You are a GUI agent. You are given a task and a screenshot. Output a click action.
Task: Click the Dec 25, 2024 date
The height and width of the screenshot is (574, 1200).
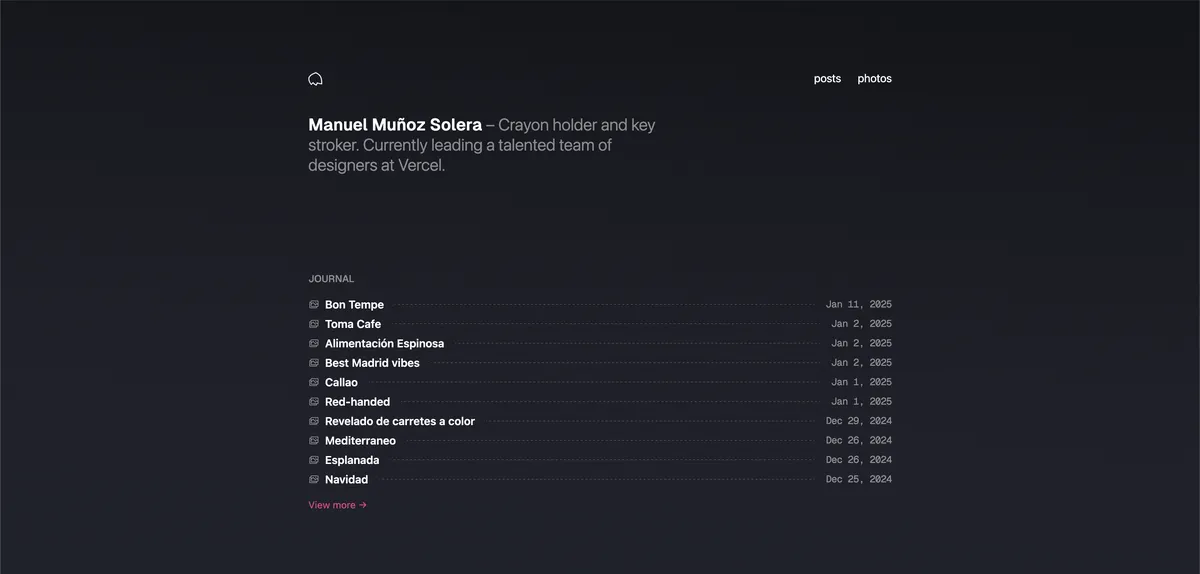858,480
